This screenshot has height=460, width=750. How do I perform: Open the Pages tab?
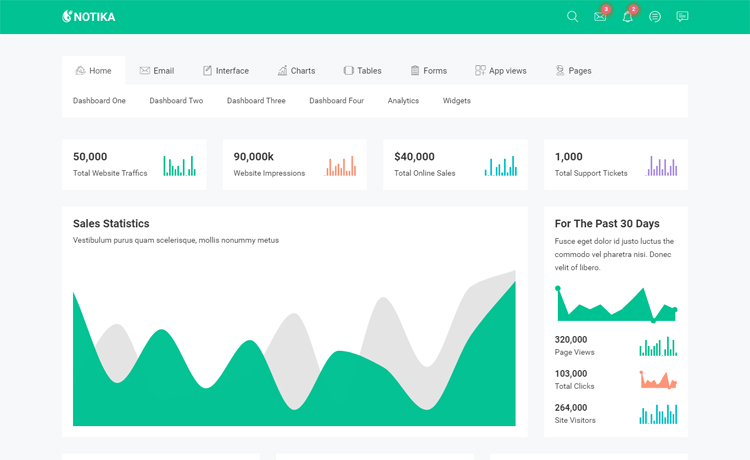[573, 71]
